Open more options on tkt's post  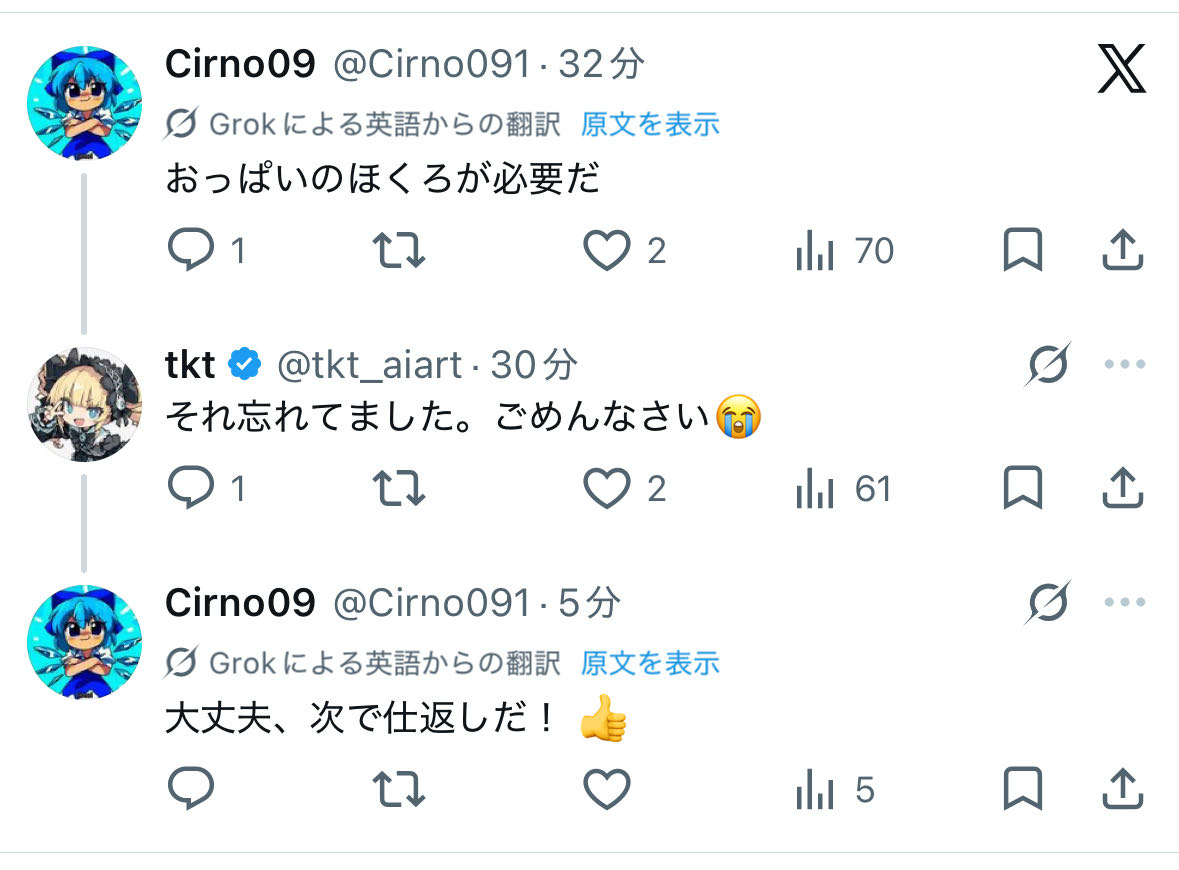coord(1124,365)
